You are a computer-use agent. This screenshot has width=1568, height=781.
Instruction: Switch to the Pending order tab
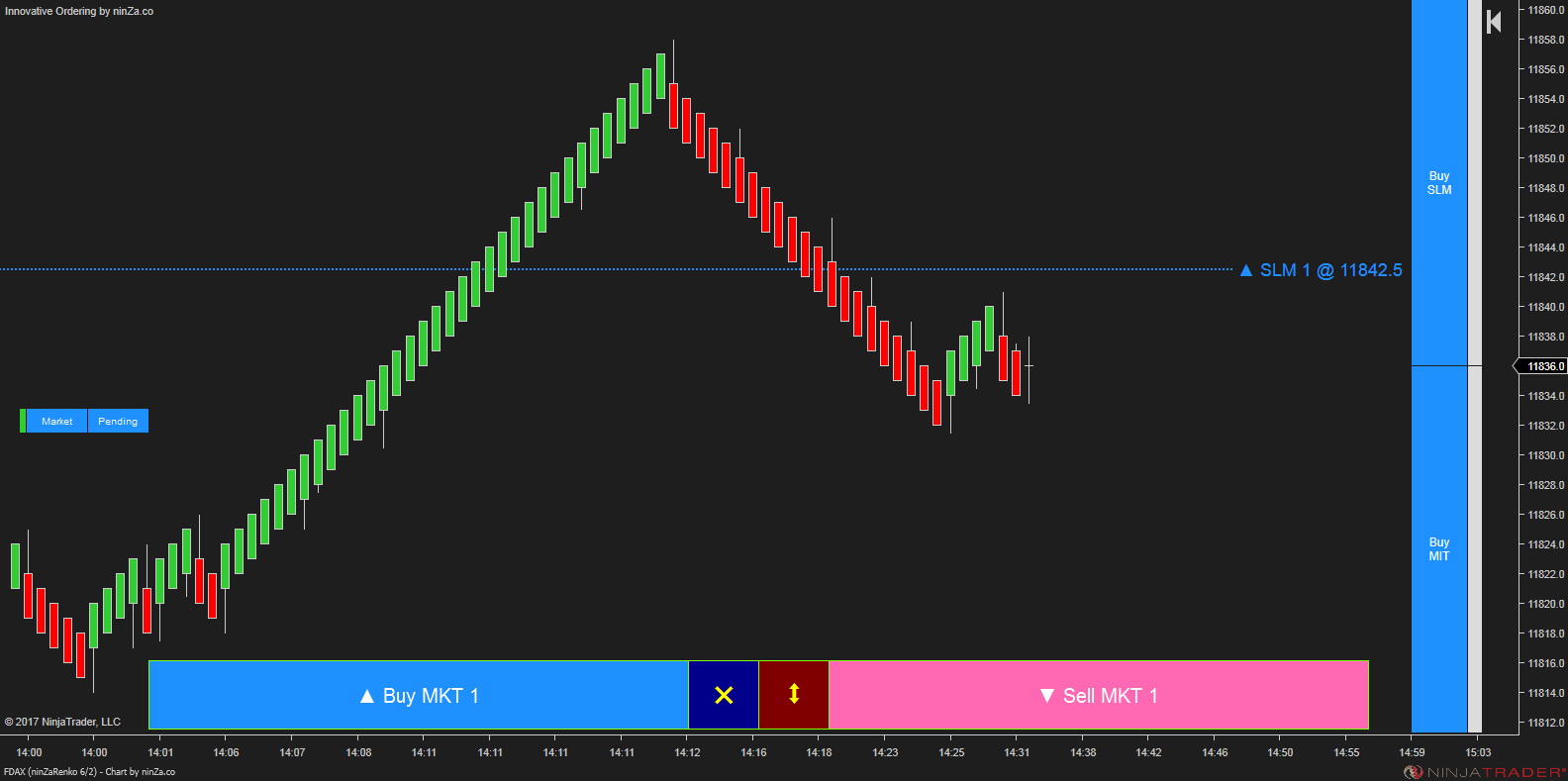point(118,421)
